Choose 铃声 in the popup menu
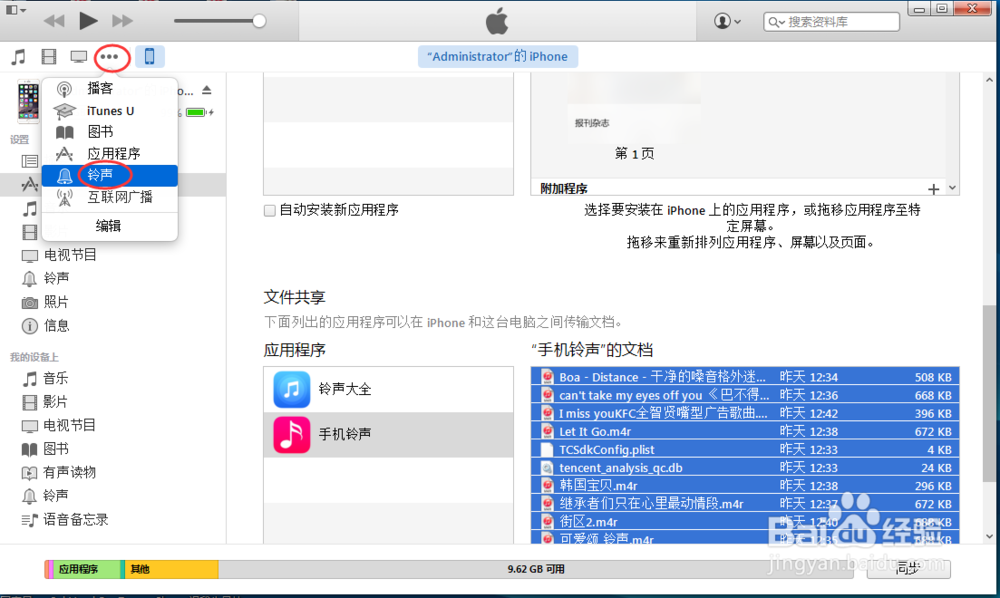This screenshot has width=1000, height=598. [110, 175]
